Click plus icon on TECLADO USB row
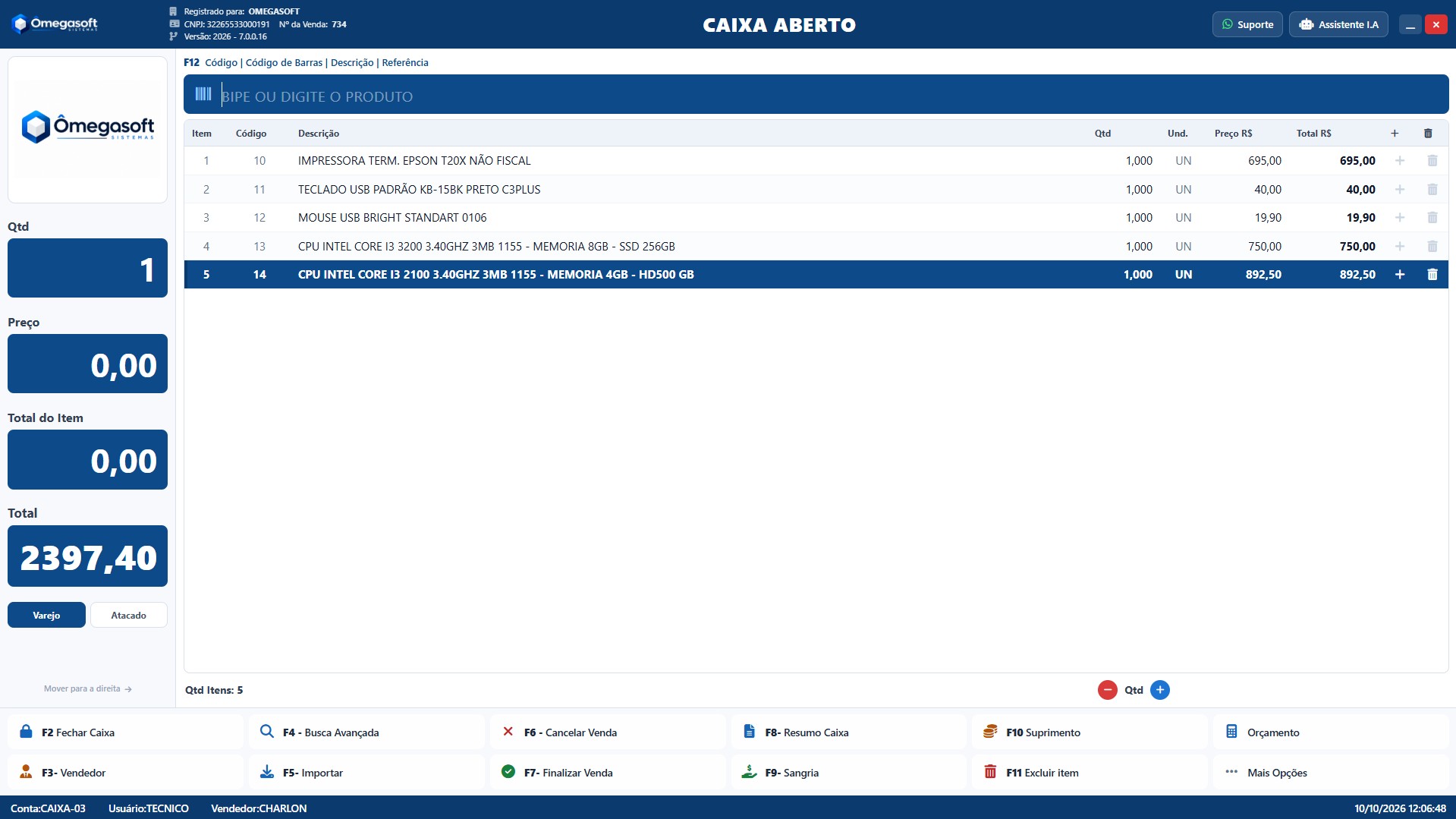 [1400, 190]
